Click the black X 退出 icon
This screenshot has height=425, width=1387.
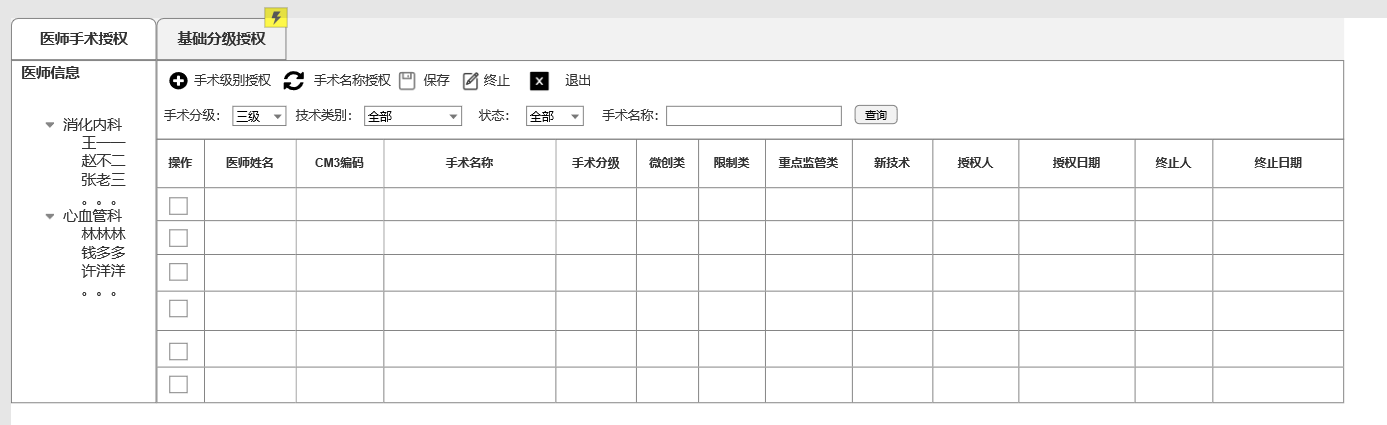pos(539,81)
